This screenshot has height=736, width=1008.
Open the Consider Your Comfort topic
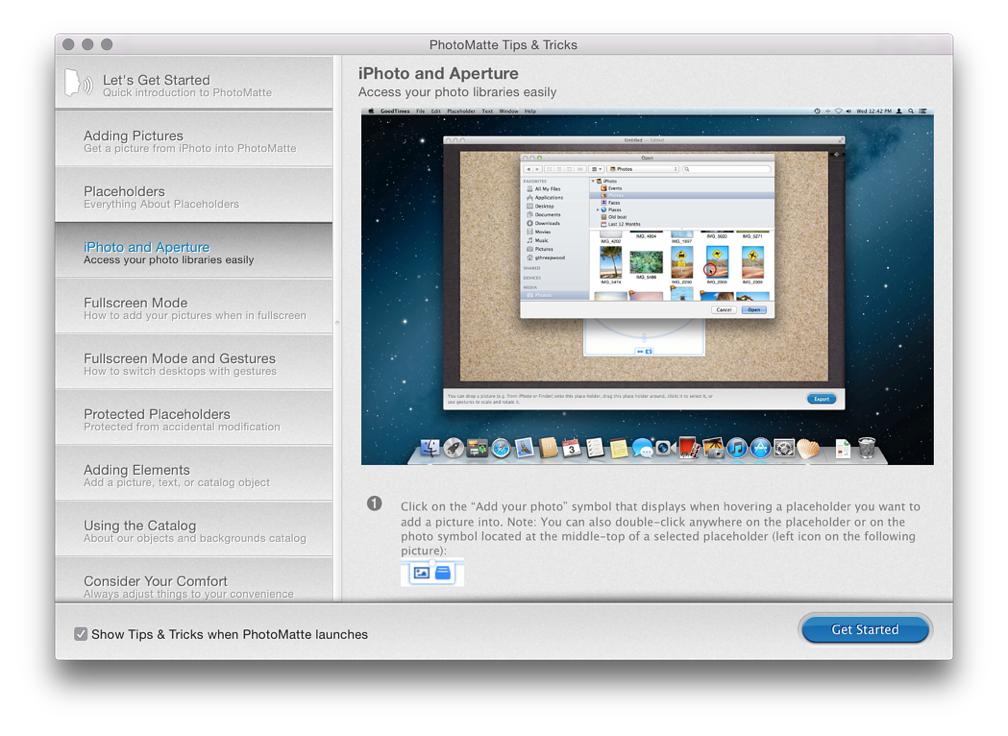tap(194, 580)
